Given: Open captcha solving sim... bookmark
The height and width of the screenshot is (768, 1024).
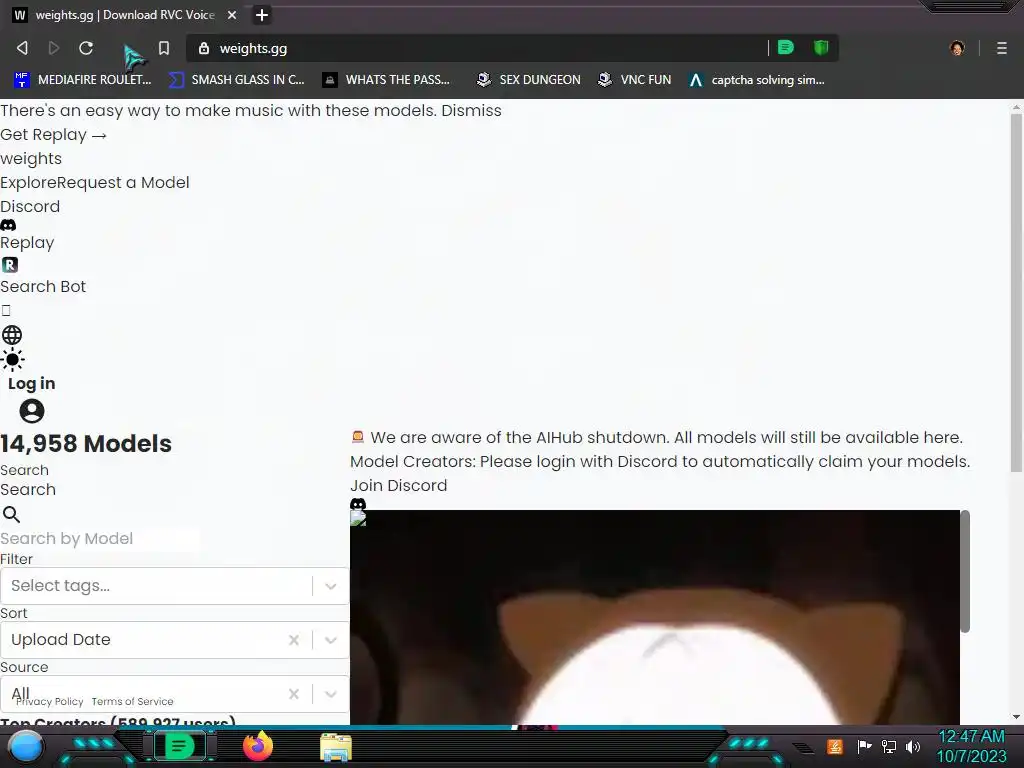Looking at the screenshot, I should click(757, 80).
